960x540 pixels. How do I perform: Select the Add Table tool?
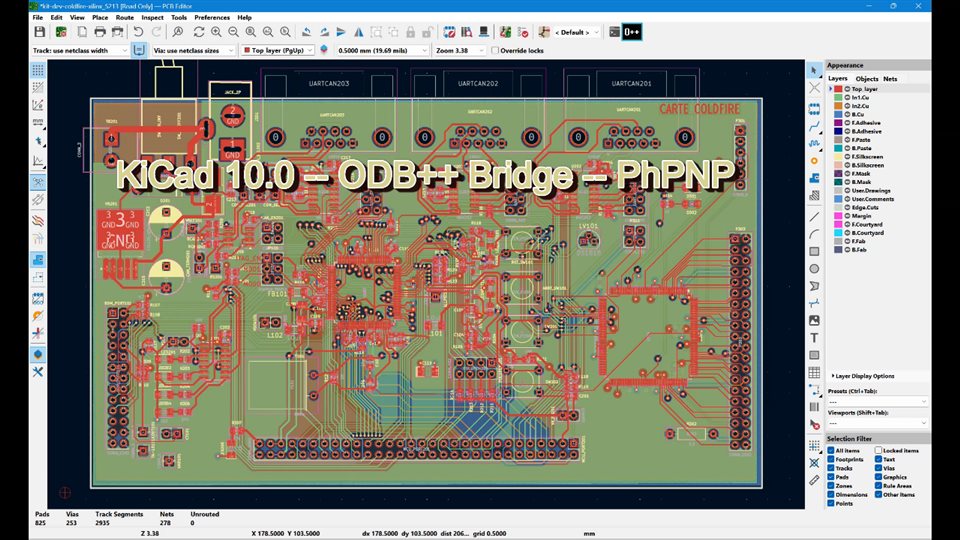click(x=814, y=372)
